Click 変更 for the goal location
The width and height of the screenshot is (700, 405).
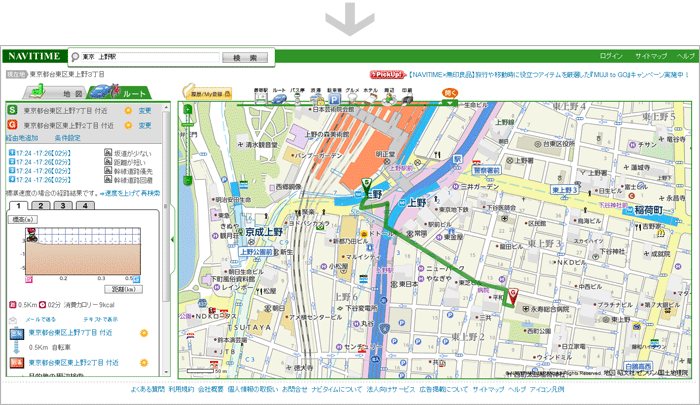tap(145, 126)
